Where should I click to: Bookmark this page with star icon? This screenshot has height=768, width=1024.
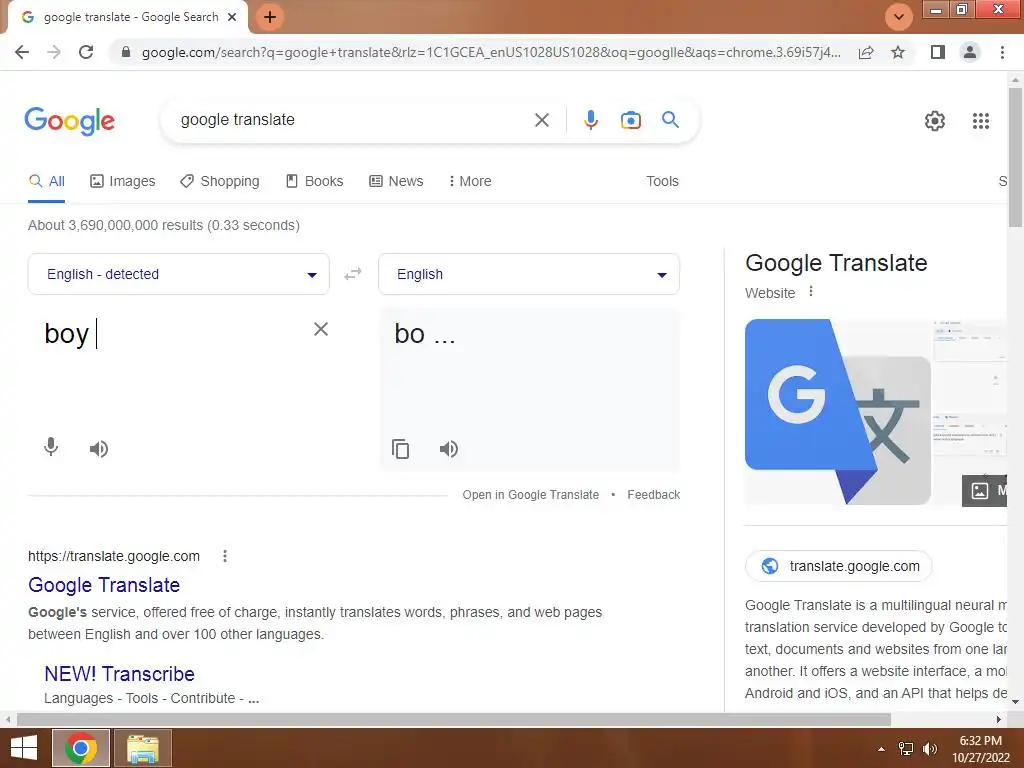click(x=898, y=52)
